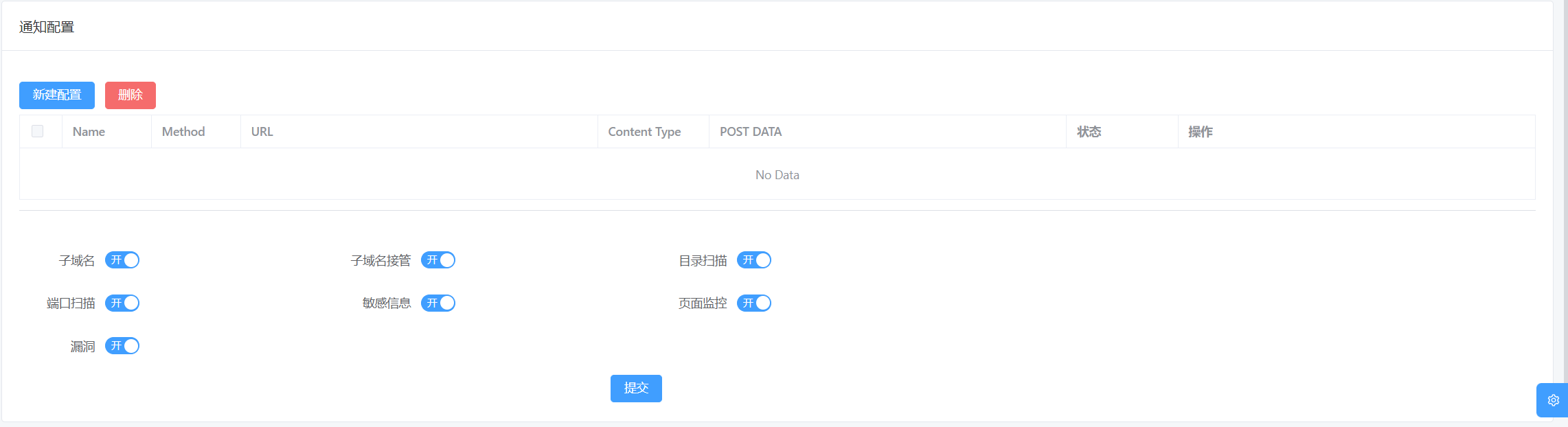
Task: Select the POST DATA column header
Action: point(750,131)
